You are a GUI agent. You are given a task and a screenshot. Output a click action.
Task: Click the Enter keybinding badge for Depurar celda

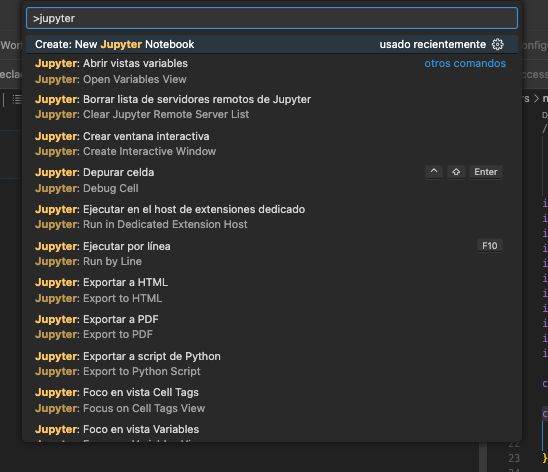[x=486, y=172]
